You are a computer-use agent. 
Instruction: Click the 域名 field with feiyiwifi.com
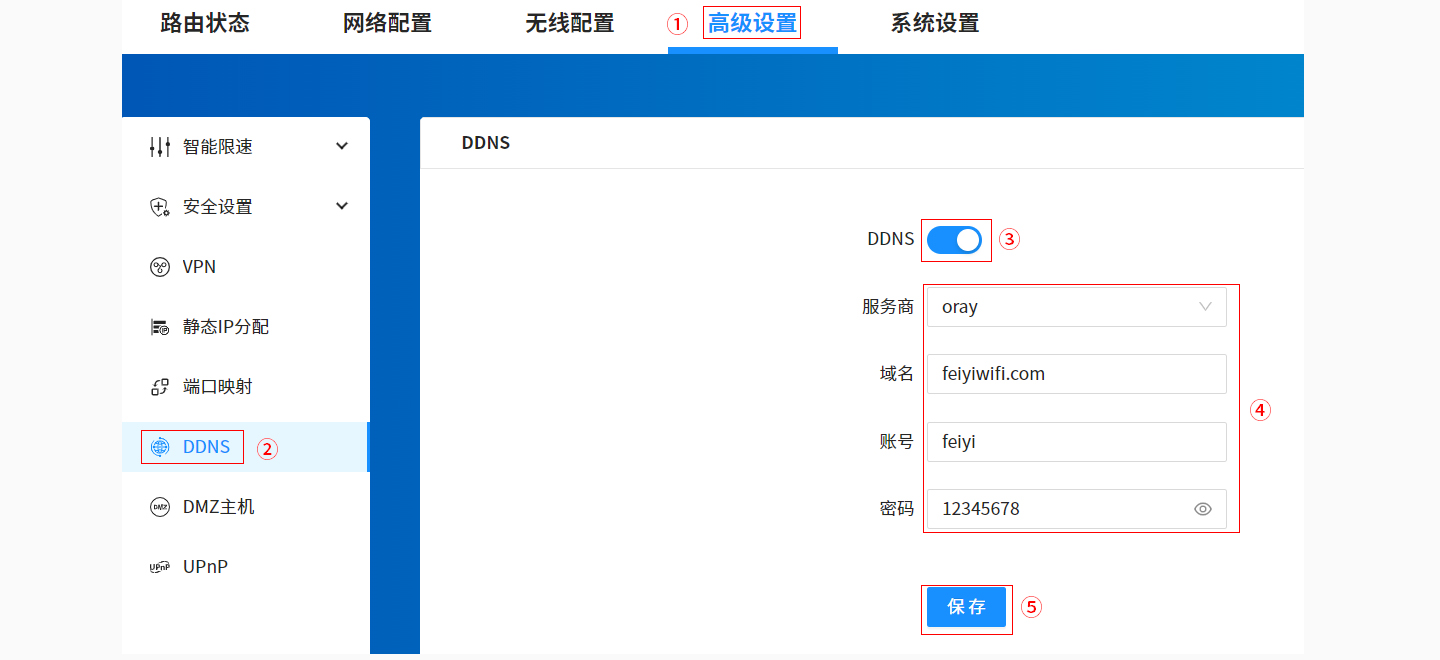tap(1076, 374)
